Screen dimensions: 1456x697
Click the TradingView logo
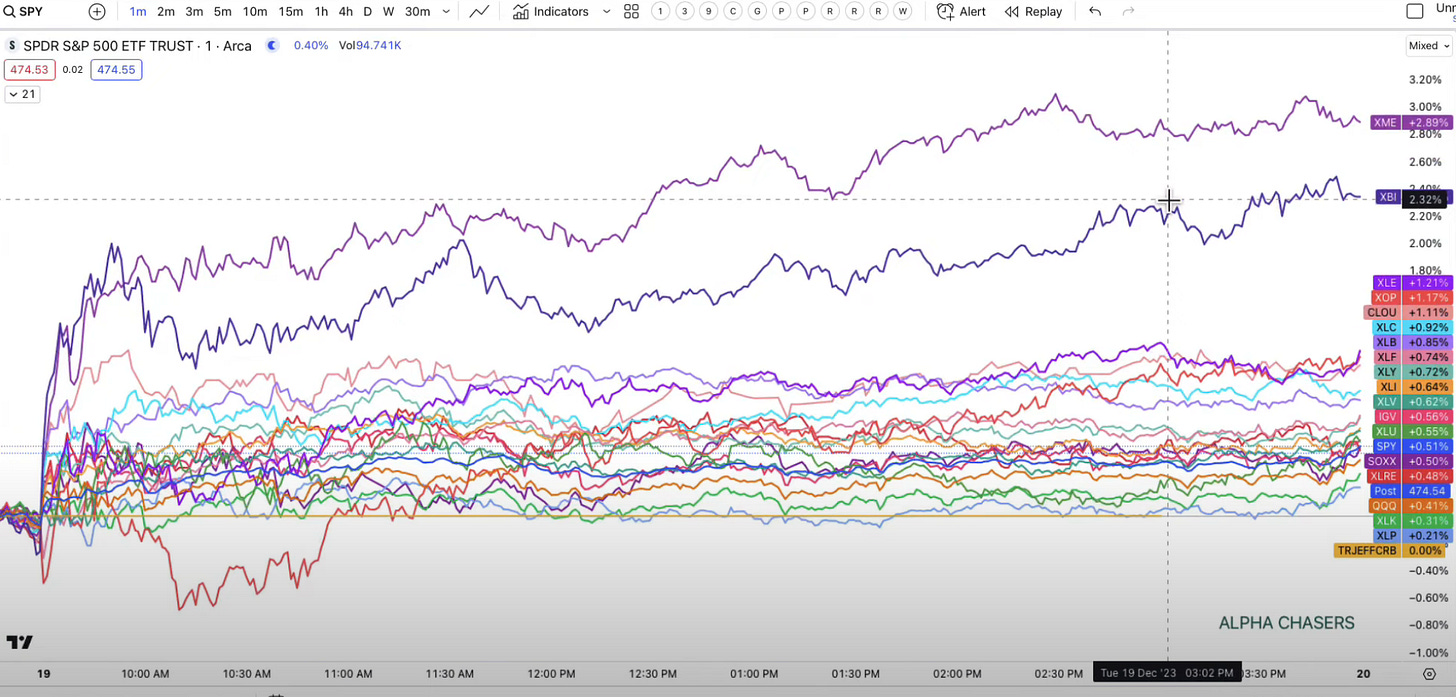pos(19,642)
